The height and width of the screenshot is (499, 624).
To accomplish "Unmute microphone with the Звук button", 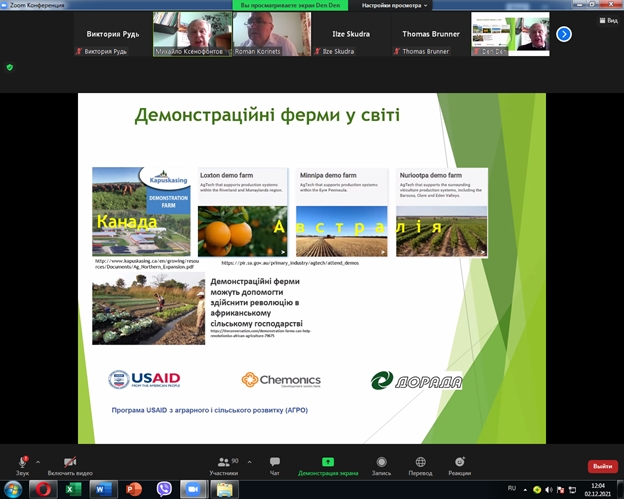I will coord(20,461).
